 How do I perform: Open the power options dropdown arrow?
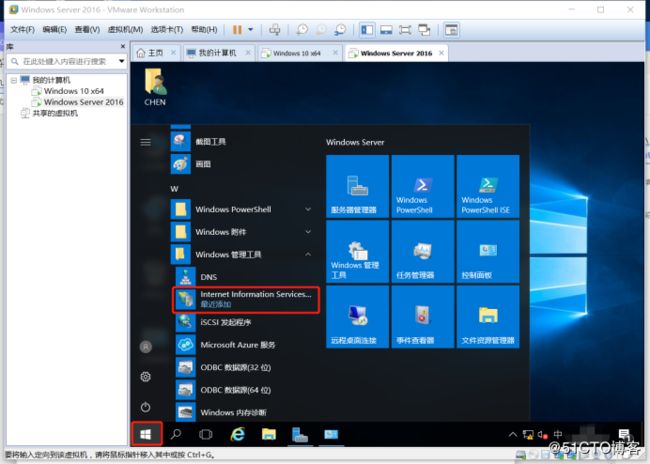pos(250,30)
